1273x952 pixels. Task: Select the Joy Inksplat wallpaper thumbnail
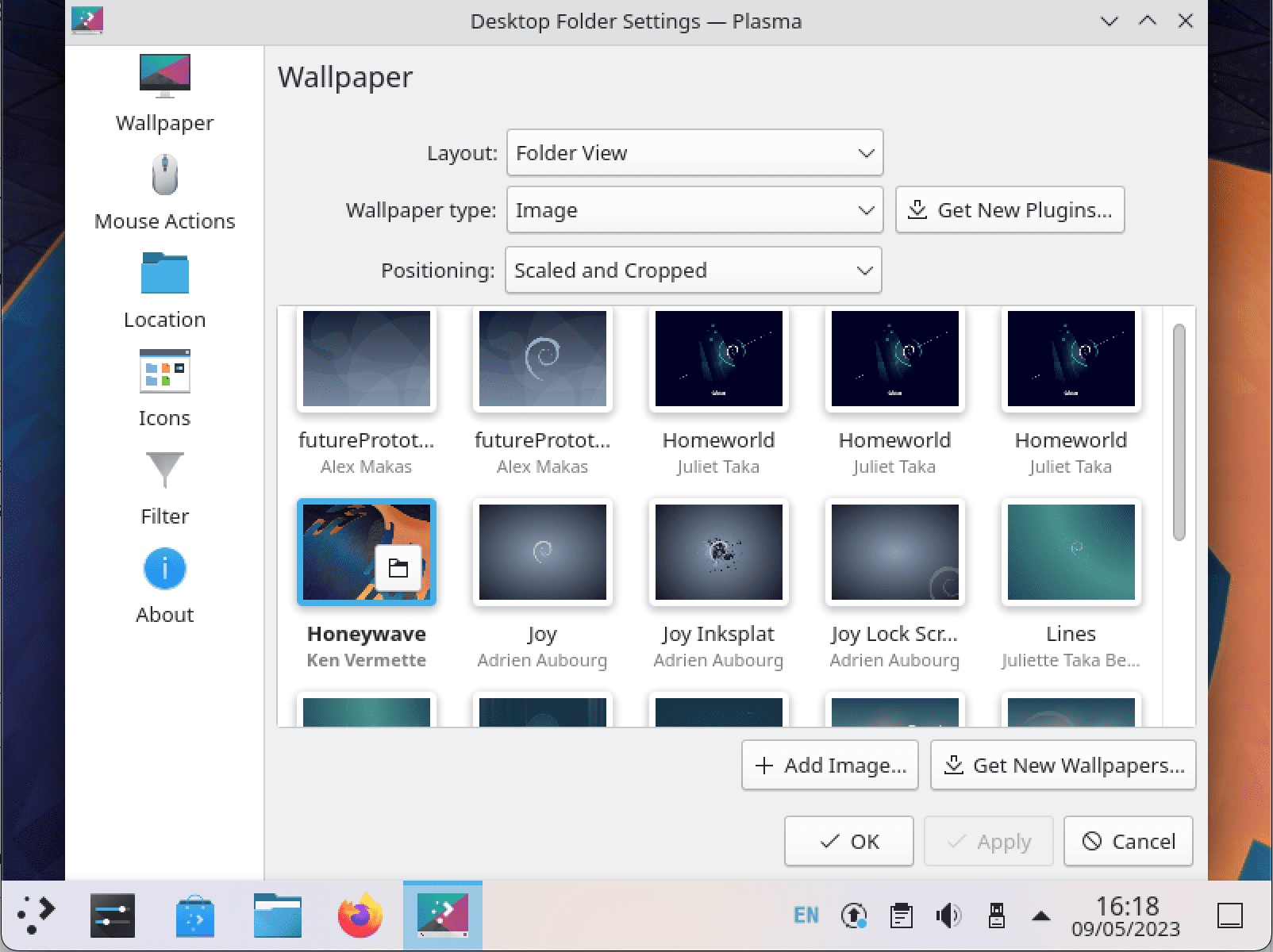pyautogui.click(x=719, y=552)
